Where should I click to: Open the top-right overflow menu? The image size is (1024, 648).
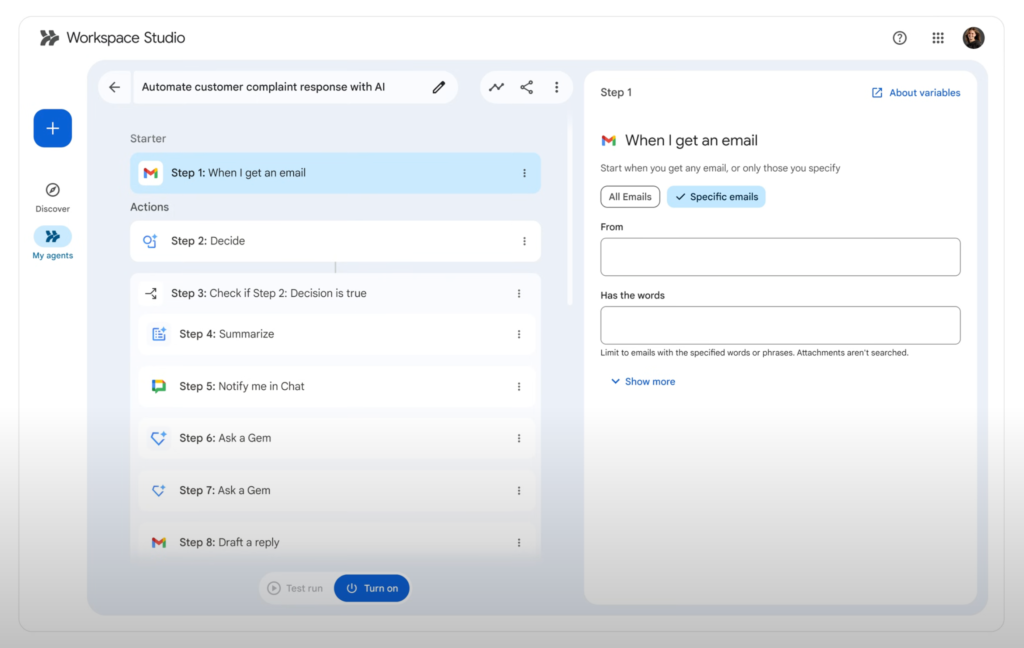click(x=556, y=87)
